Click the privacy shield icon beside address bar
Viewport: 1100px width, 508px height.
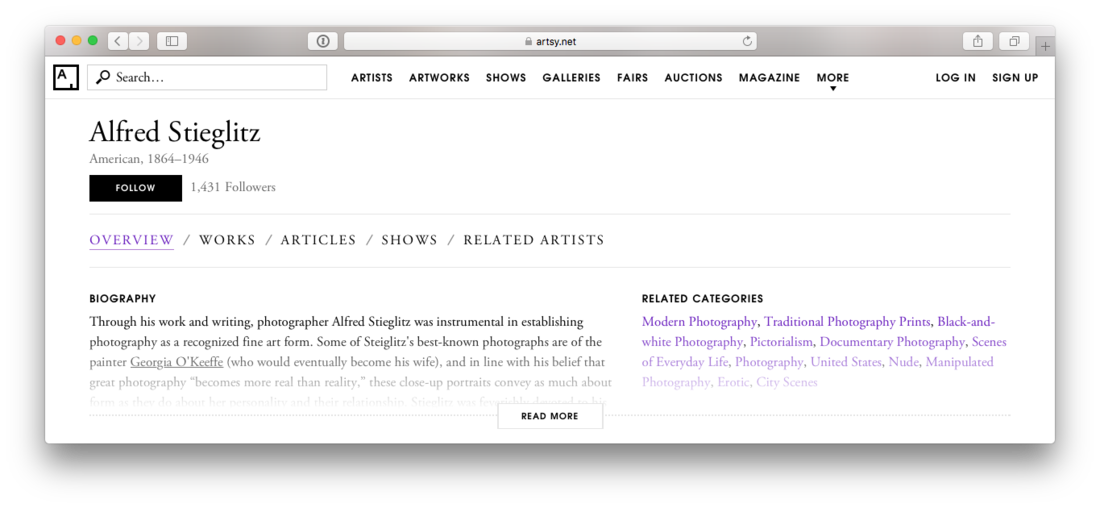point(322,41)
